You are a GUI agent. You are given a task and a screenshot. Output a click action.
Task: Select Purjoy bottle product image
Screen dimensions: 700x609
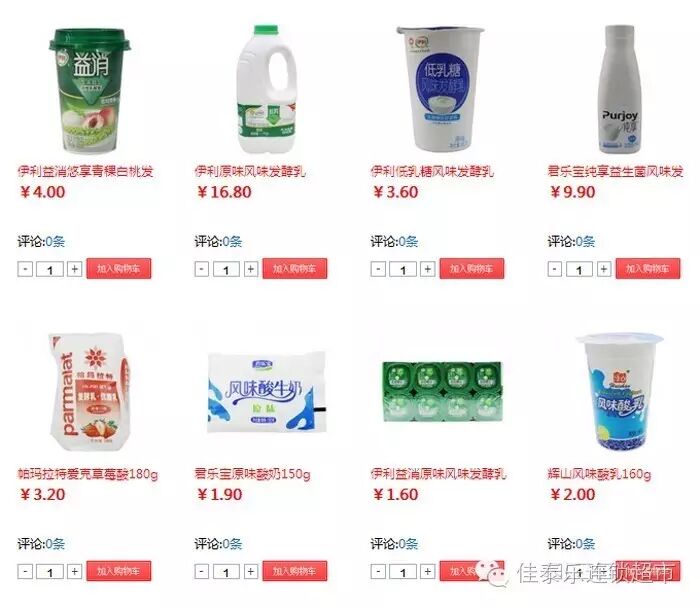pyautogui.click(x=619, y=89)
